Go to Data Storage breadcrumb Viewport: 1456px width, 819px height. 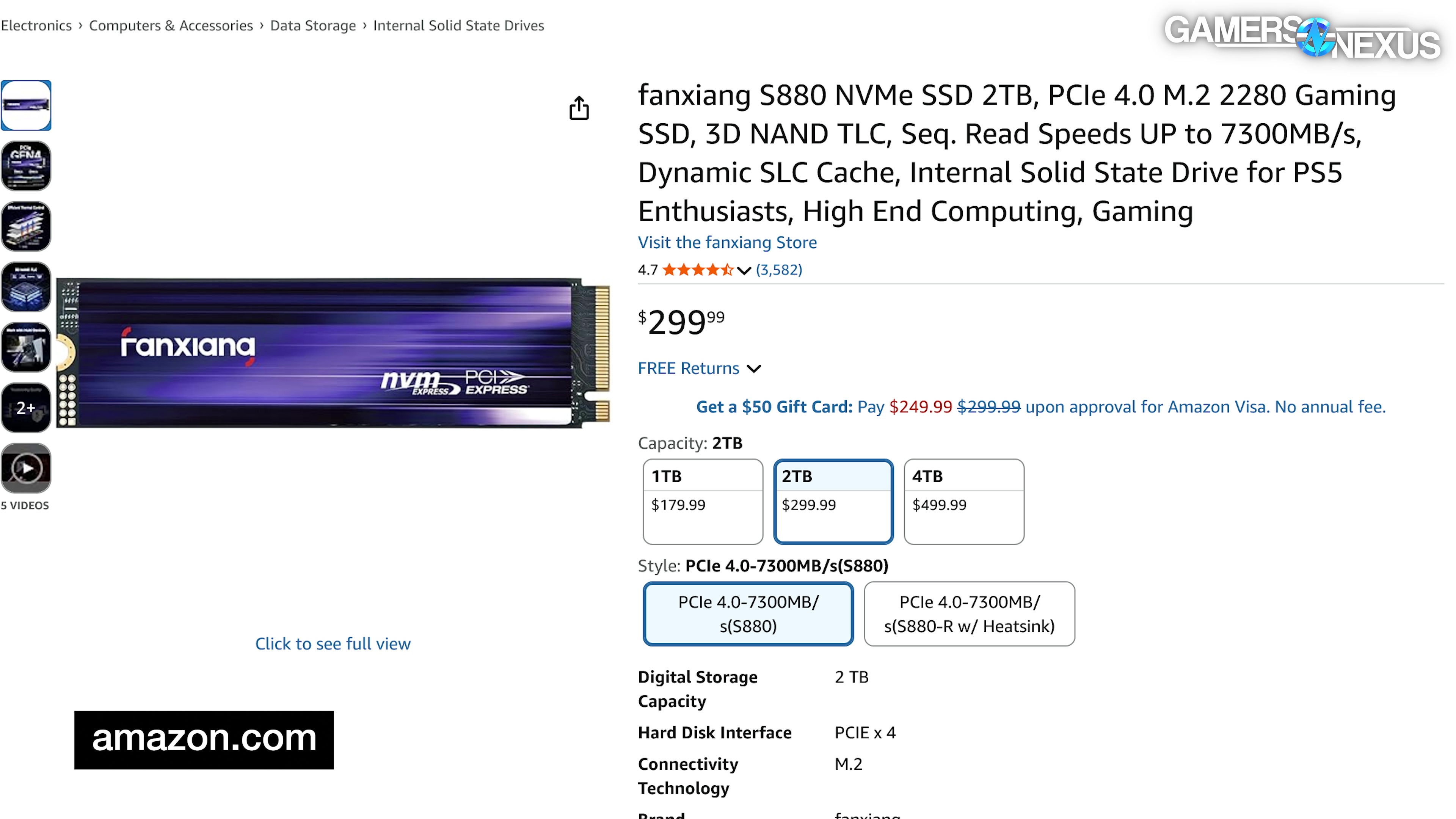312,25
